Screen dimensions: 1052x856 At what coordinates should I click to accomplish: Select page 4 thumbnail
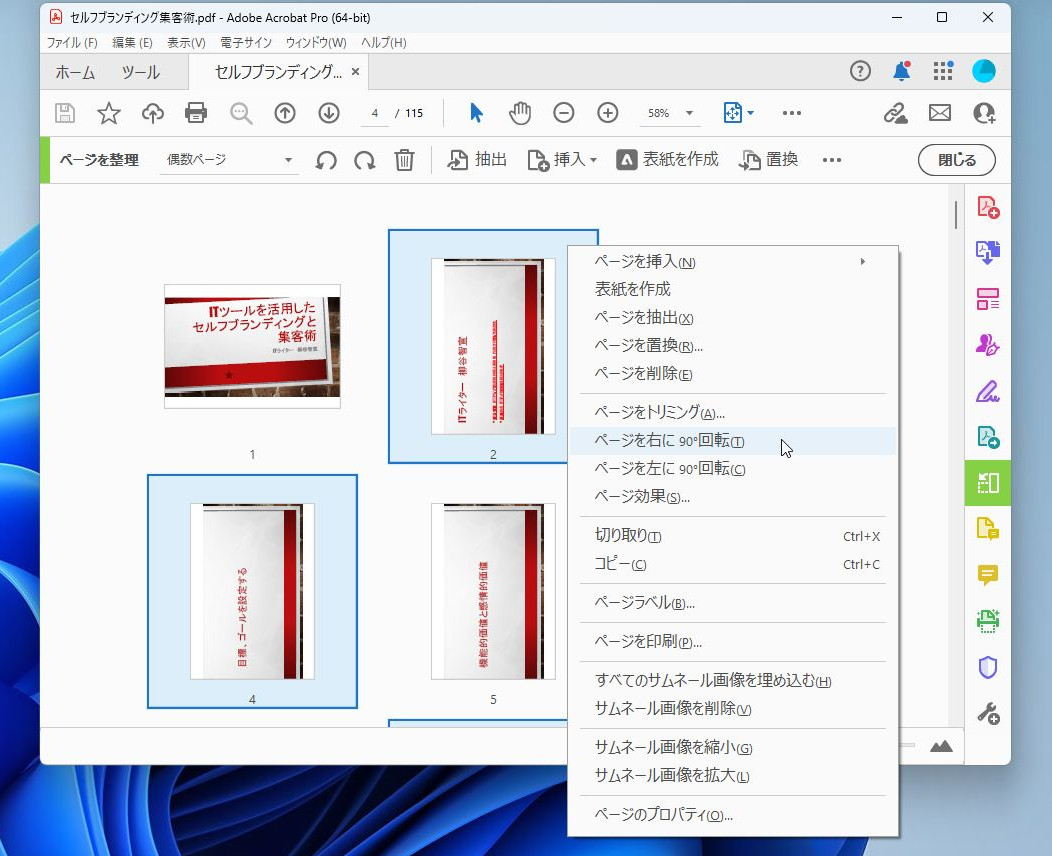pos(252,591)
